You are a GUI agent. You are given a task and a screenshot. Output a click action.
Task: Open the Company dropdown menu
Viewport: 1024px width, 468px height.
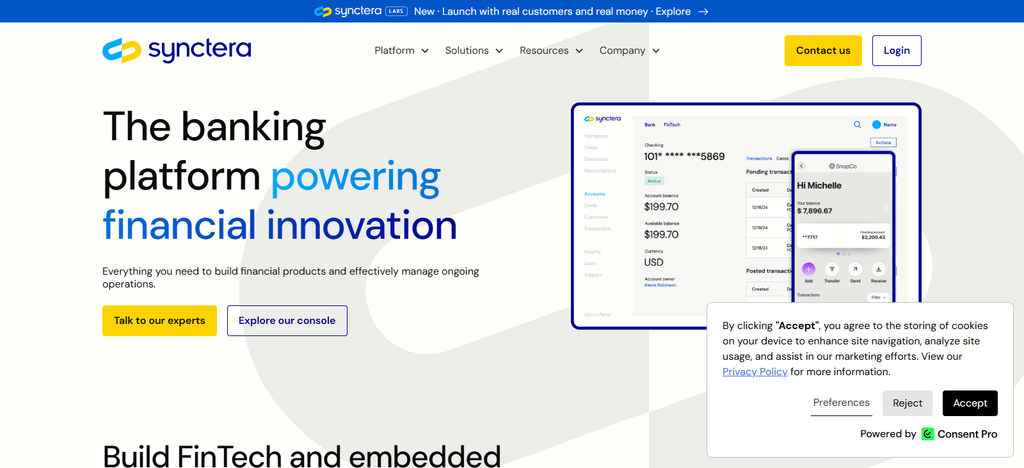click(x=630, y=50)
